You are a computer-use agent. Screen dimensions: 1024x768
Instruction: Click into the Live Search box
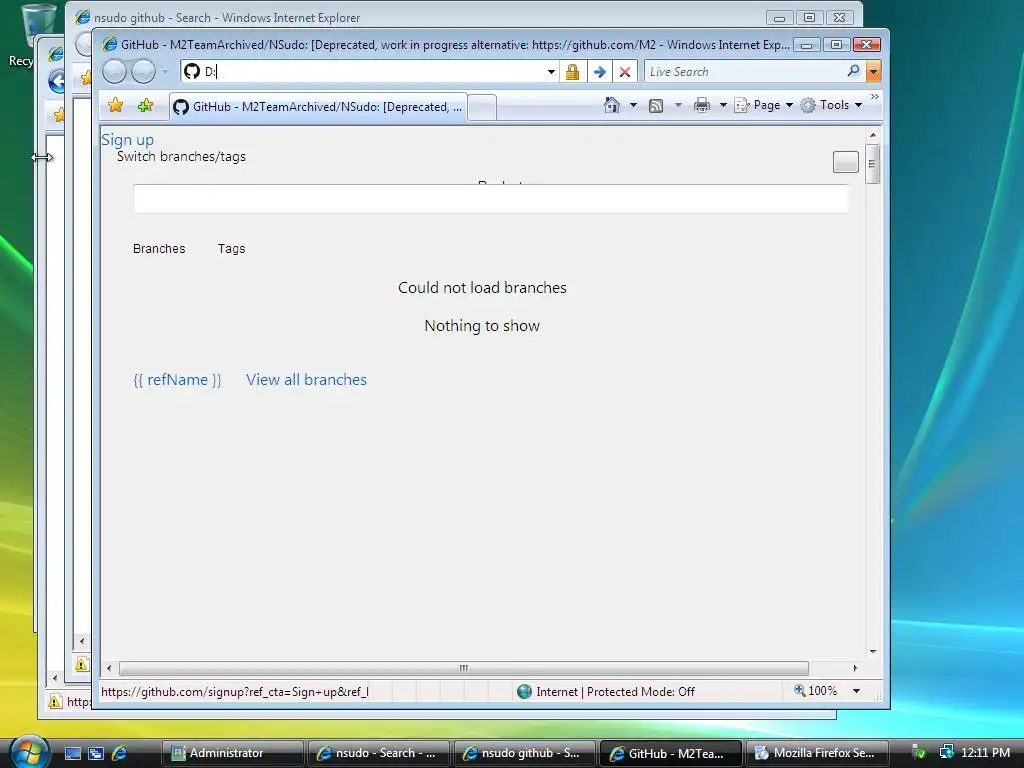pos(744,72)
